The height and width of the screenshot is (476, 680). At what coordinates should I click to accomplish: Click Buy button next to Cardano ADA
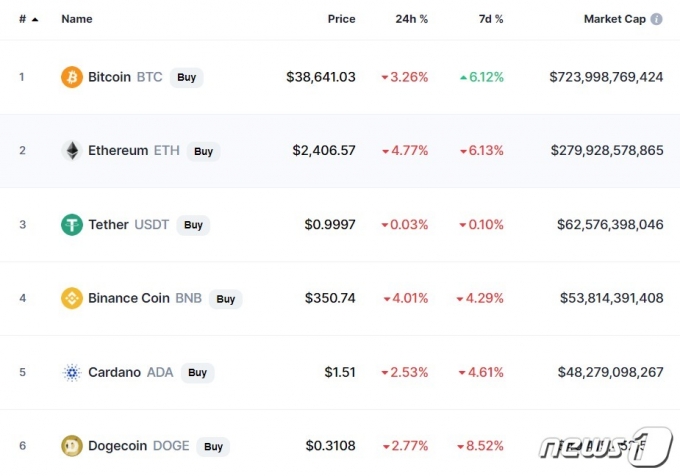click(197, 373)
